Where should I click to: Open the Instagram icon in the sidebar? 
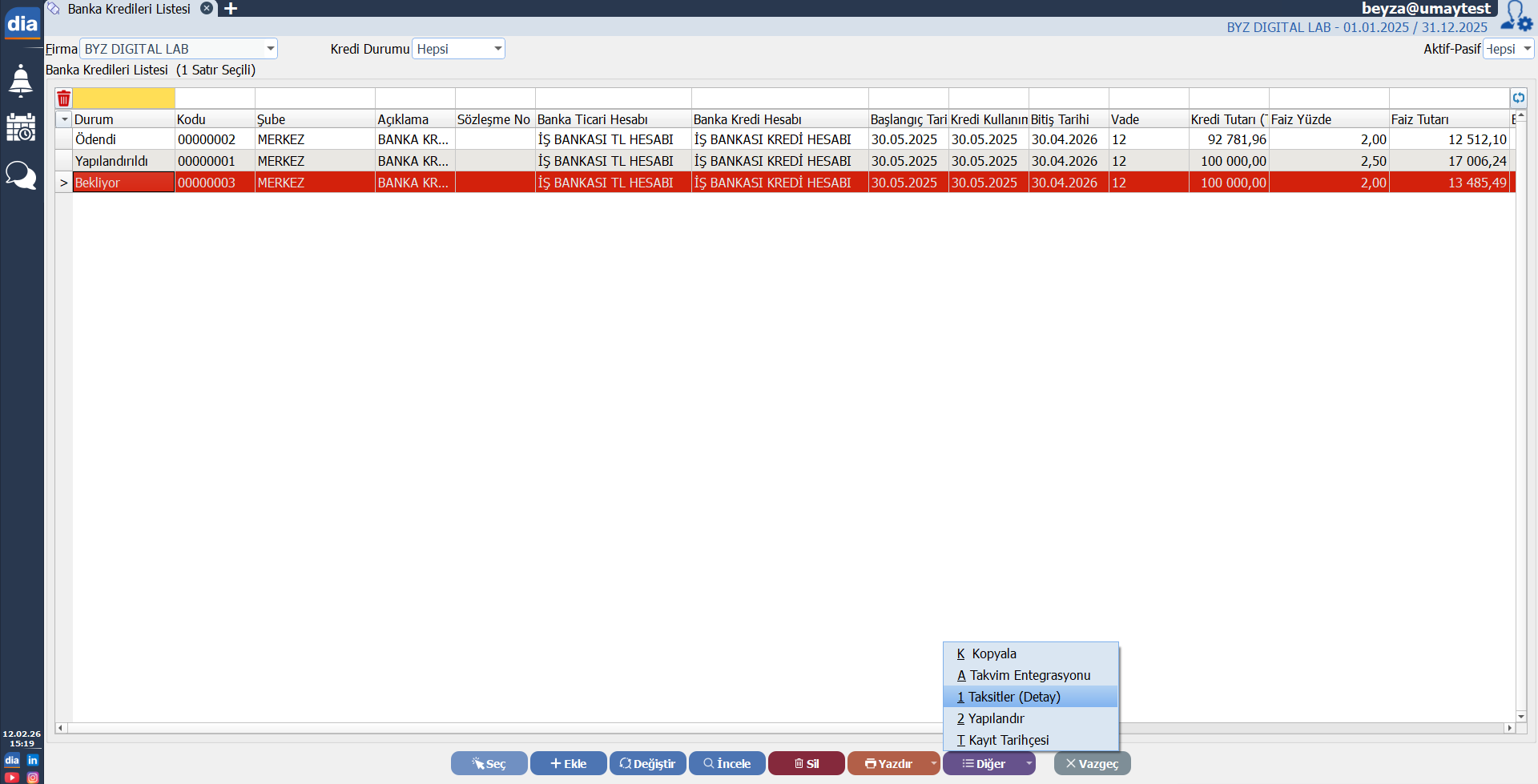pyautogui.click(x=33, y=777)
